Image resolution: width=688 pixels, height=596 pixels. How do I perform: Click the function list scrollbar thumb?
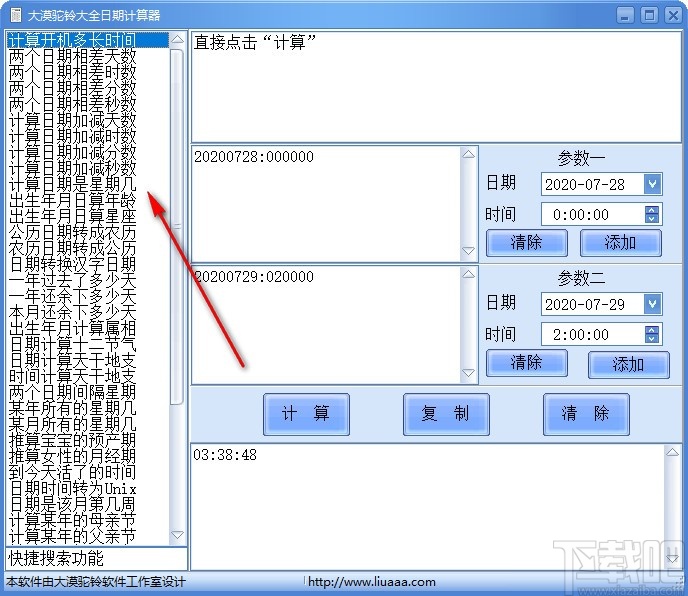(x=177, y=226)
